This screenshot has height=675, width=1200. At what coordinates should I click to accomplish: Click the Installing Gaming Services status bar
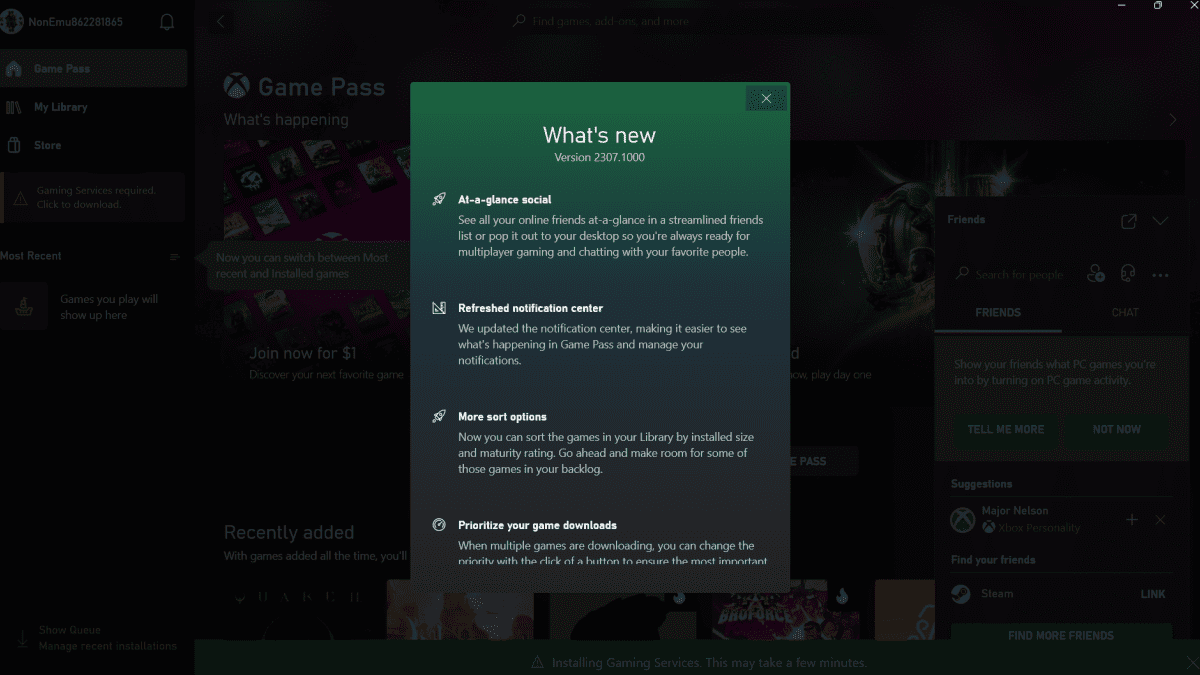697,658
